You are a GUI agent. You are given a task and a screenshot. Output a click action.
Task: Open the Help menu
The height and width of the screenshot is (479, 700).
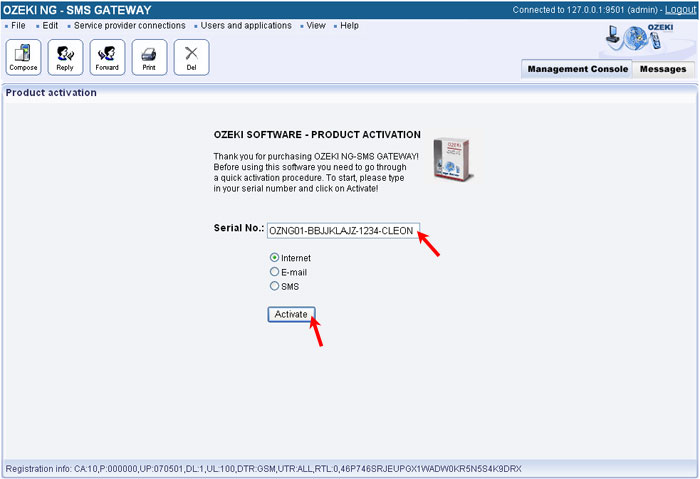[349, 25]
